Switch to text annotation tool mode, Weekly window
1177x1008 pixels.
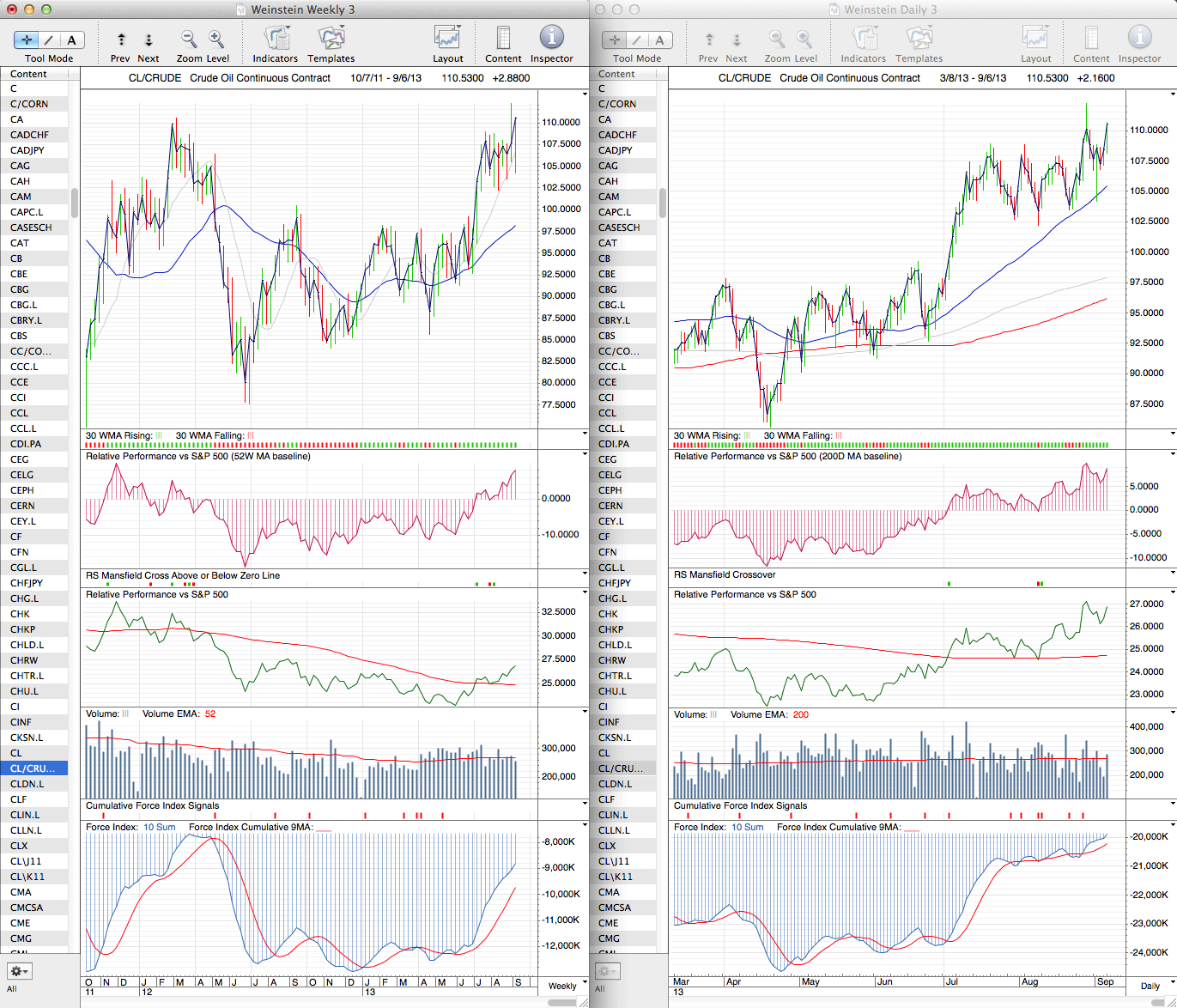click(x=71, y=39)
